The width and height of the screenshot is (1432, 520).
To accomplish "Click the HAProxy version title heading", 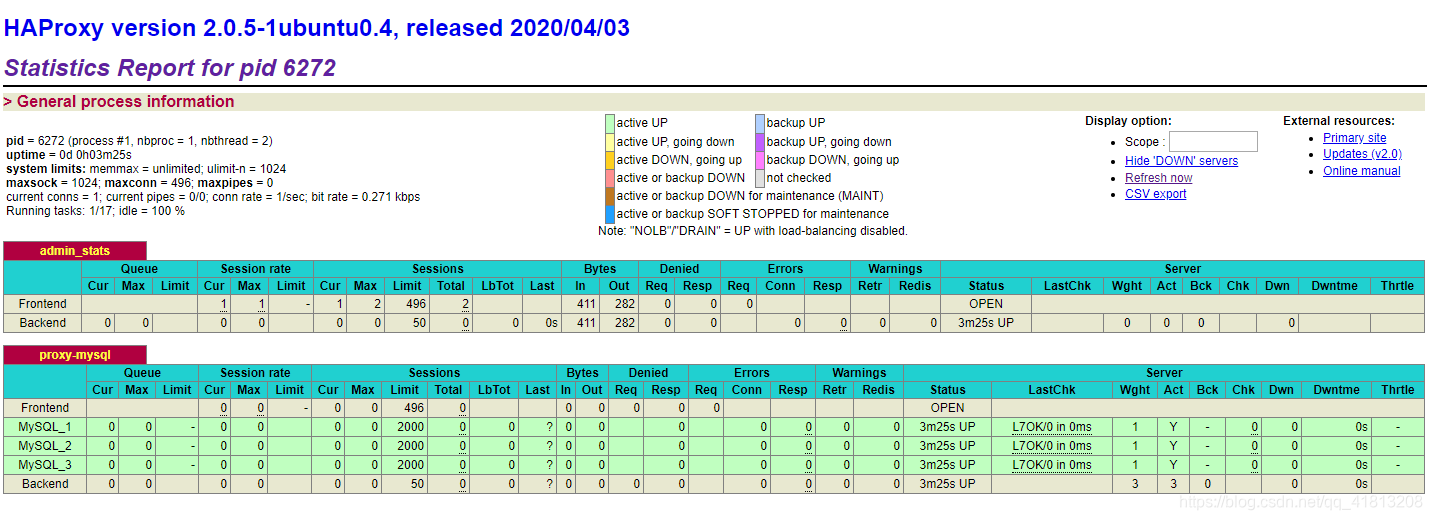I will [x=317, y=28].
